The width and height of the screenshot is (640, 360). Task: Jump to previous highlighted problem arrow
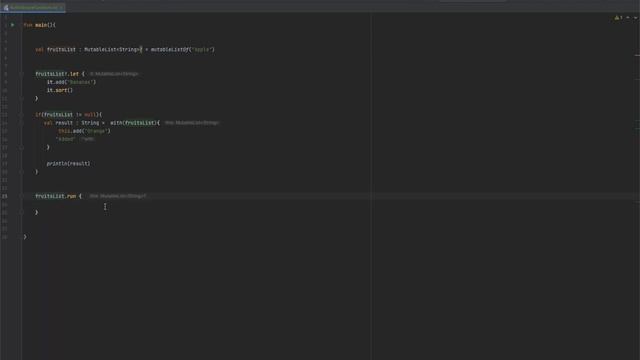click(628, 18)
